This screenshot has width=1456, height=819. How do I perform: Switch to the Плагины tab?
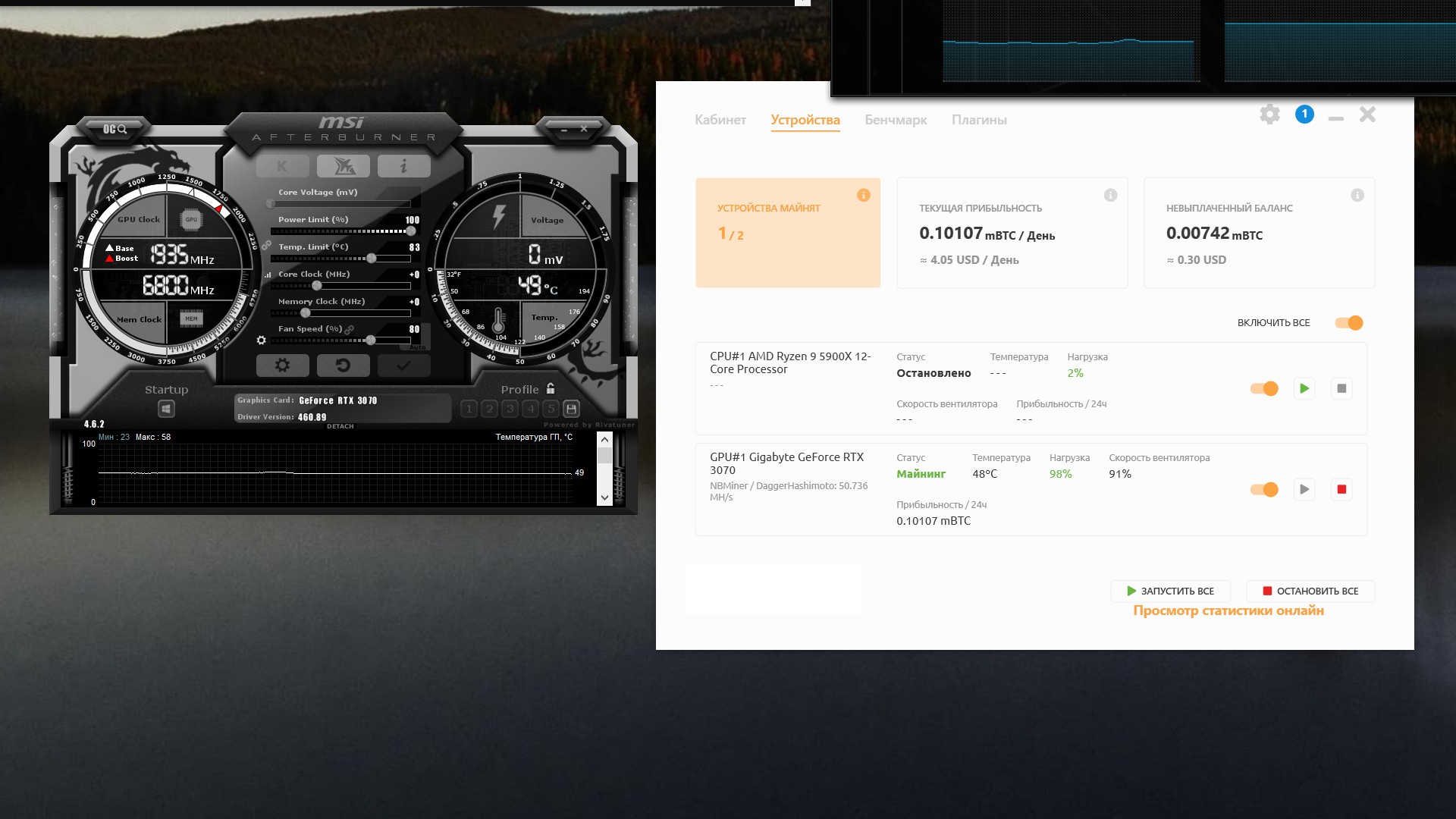pos(979,120)
